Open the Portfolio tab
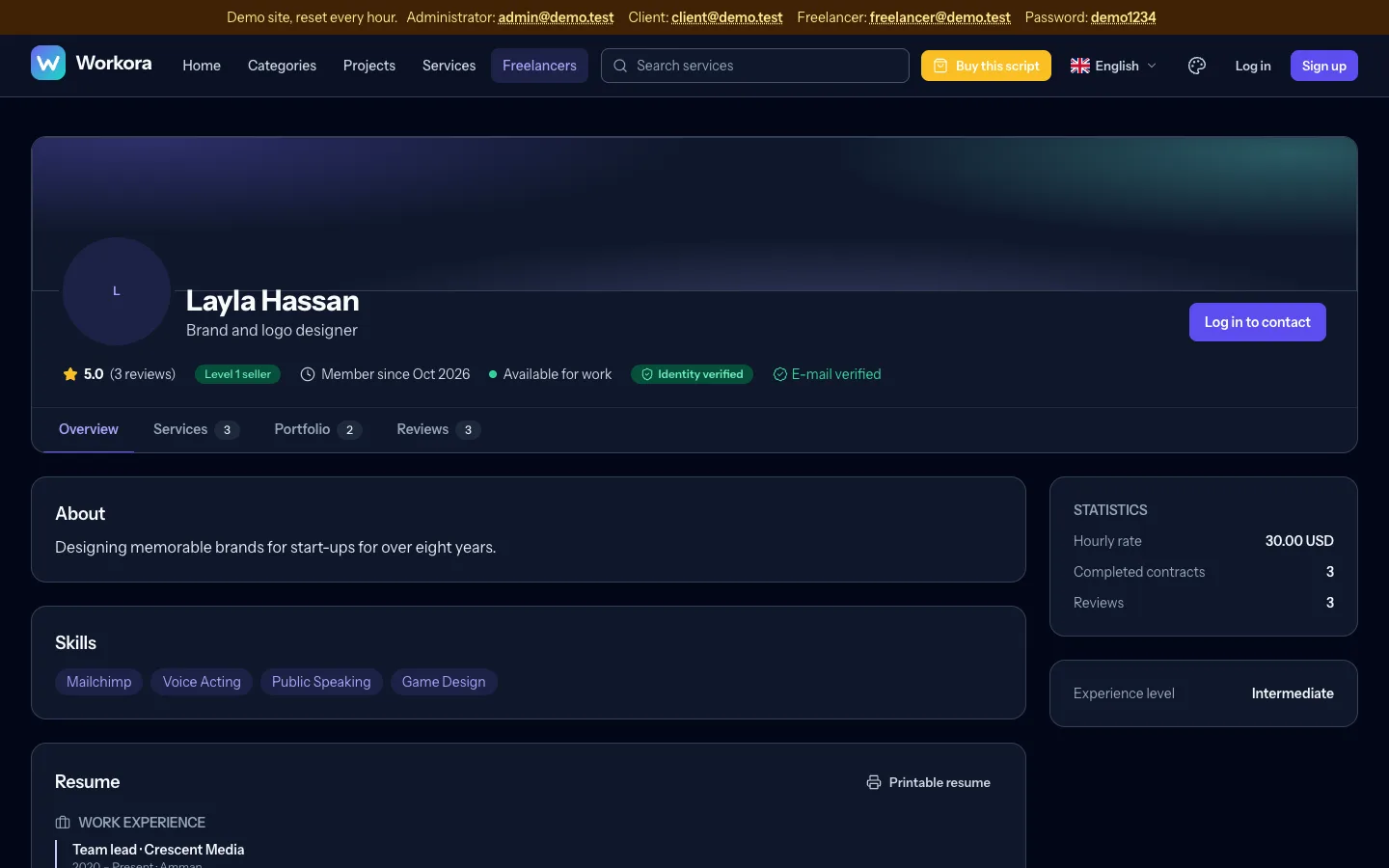The image size is (1389, 868). tap(317, 429)
